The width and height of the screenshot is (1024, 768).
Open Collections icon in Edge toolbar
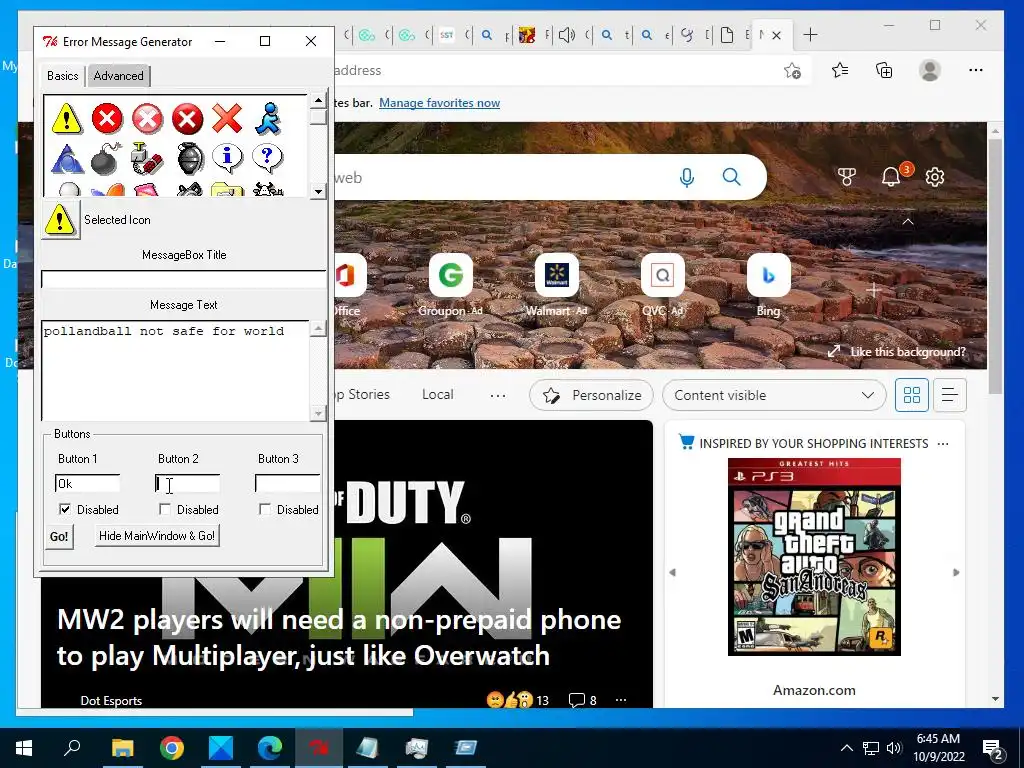point(884,70)
